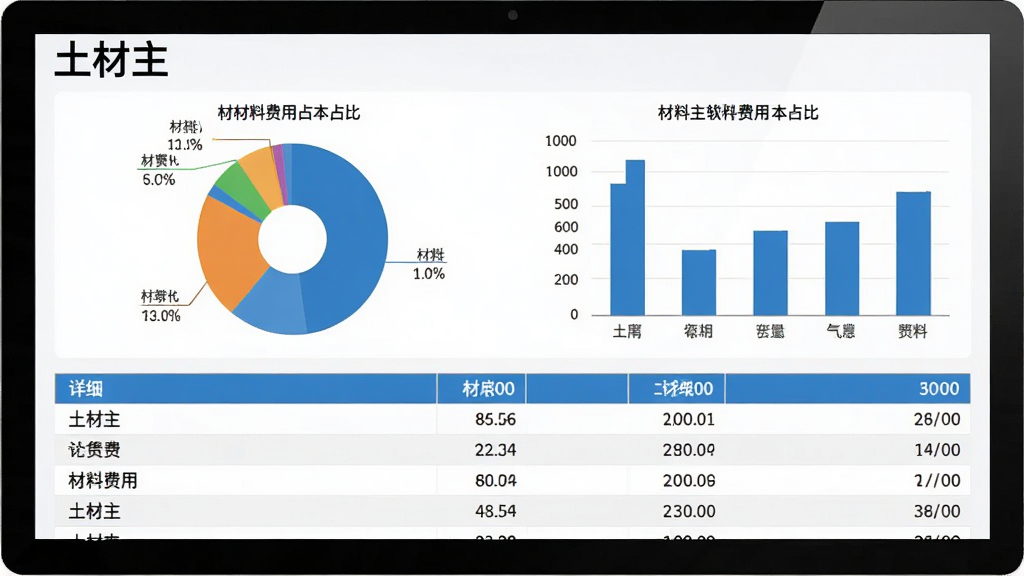Select the bar chart title 材料主软料费用本占比
This screenshot has width=1024, height=576.
[738, 112]
